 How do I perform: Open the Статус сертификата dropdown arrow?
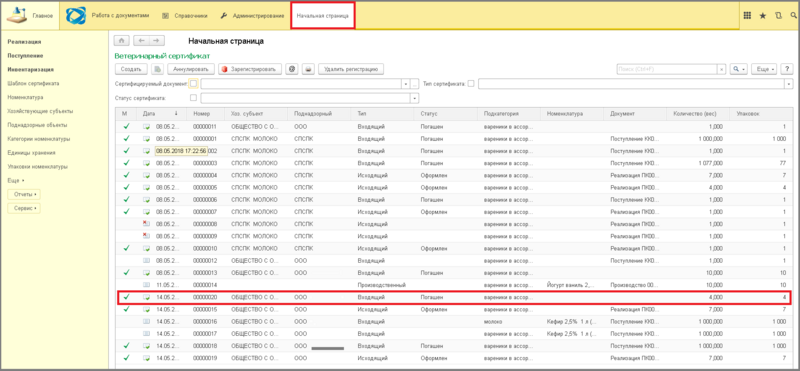click(x=415, y=97)
